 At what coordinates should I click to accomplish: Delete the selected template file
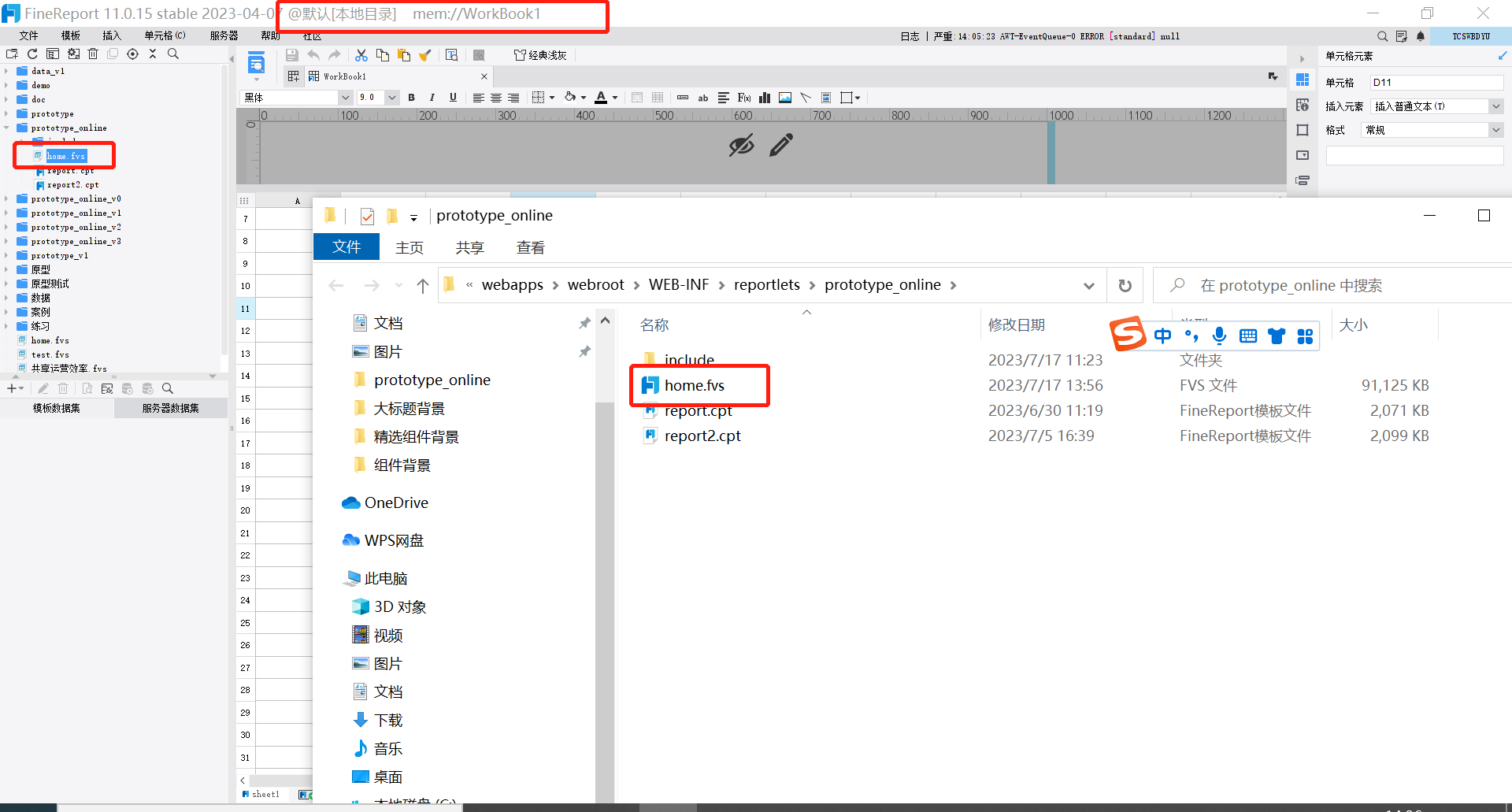(x=93, y=54)
